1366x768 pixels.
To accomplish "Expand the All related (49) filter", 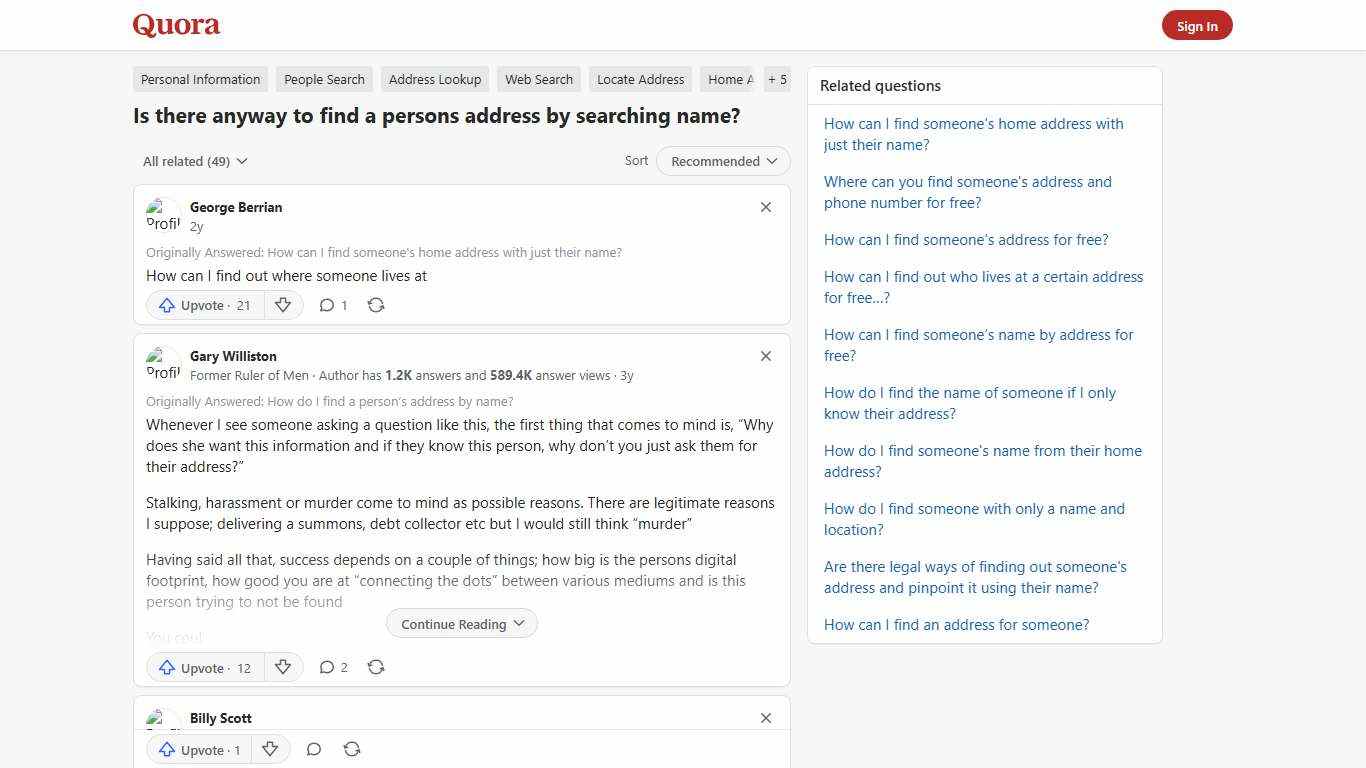I will click(x=194, y=161).
